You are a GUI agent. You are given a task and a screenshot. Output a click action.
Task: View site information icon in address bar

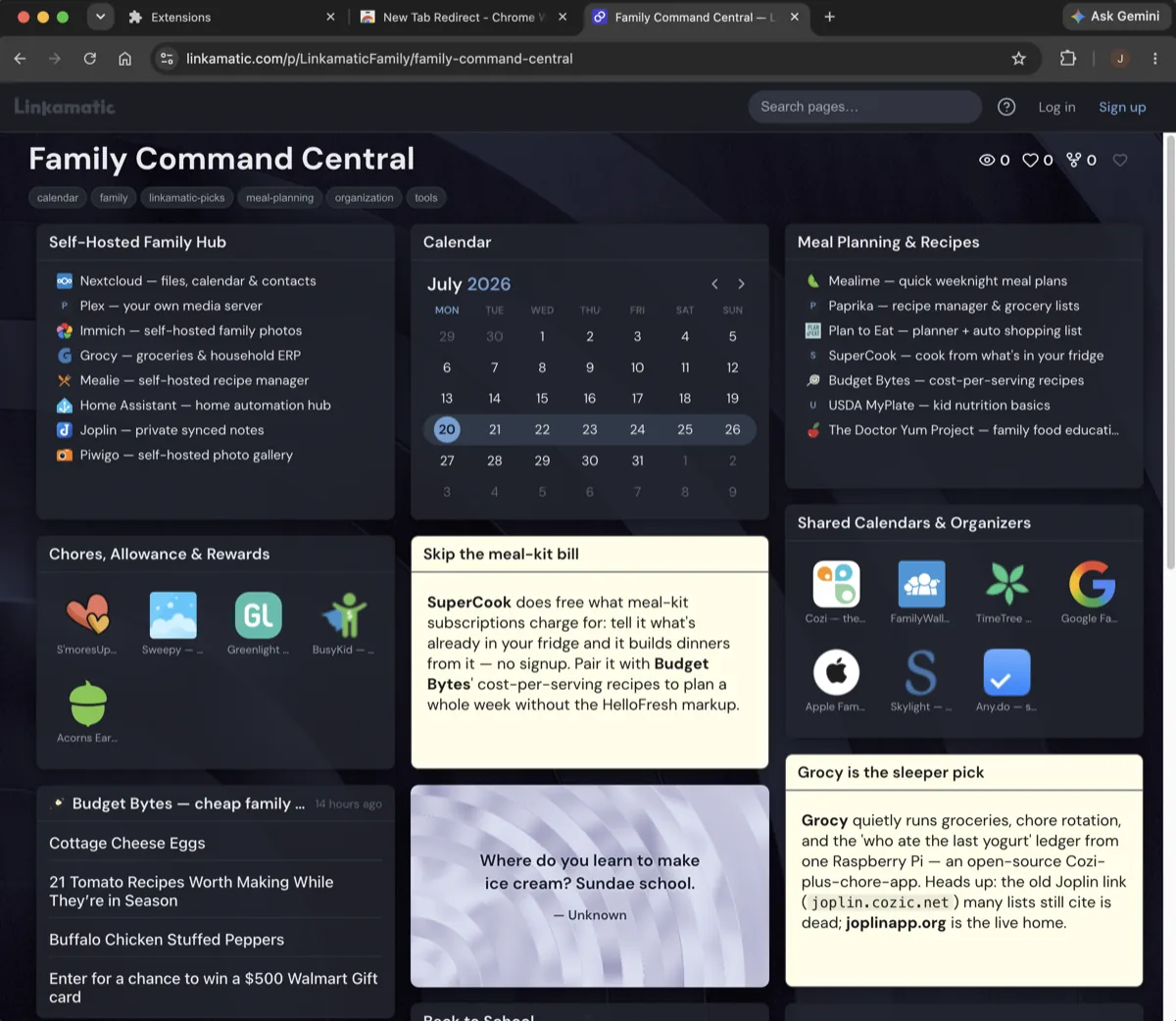pos(167,59)
